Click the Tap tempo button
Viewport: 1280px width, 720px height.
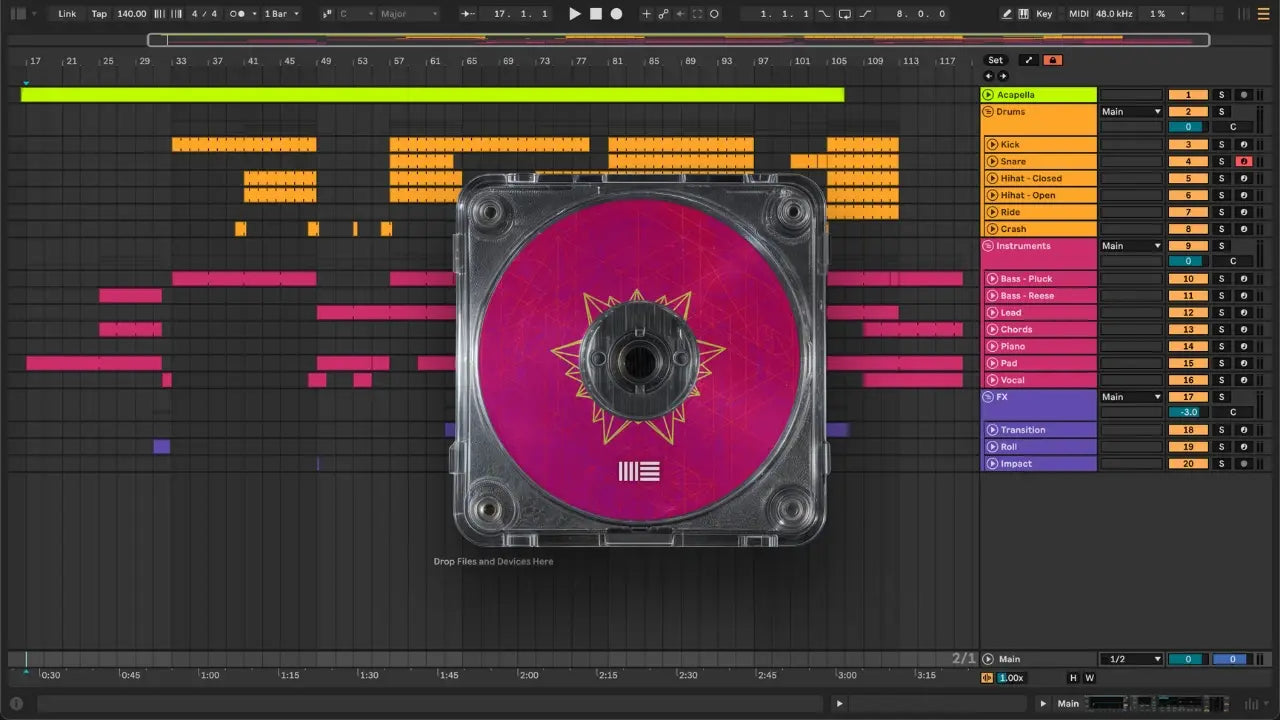coord(99,14)
